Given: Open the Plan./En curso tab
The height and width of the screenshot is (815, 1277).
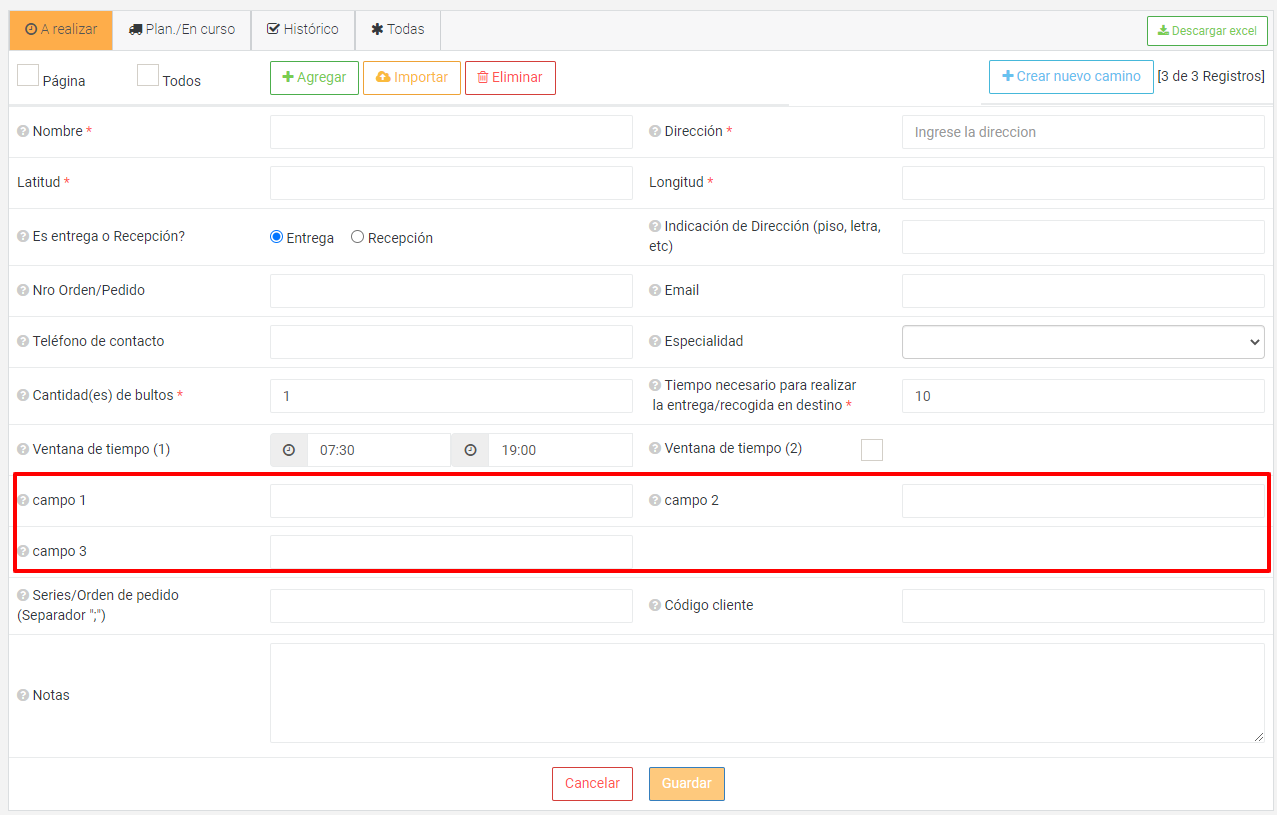Looking at the screenshot, I should click(182, 30).
